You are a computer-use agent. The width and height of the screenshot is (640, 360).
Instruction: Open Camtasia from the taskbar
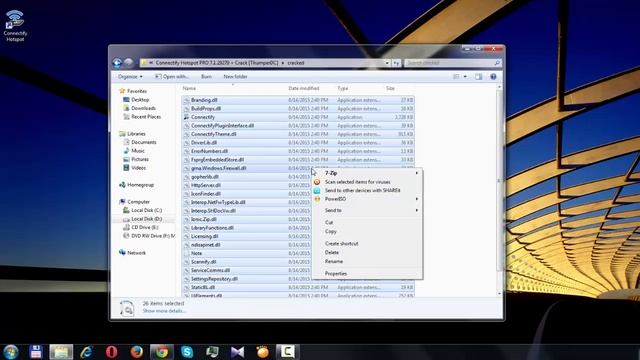(x=288, y=351)
